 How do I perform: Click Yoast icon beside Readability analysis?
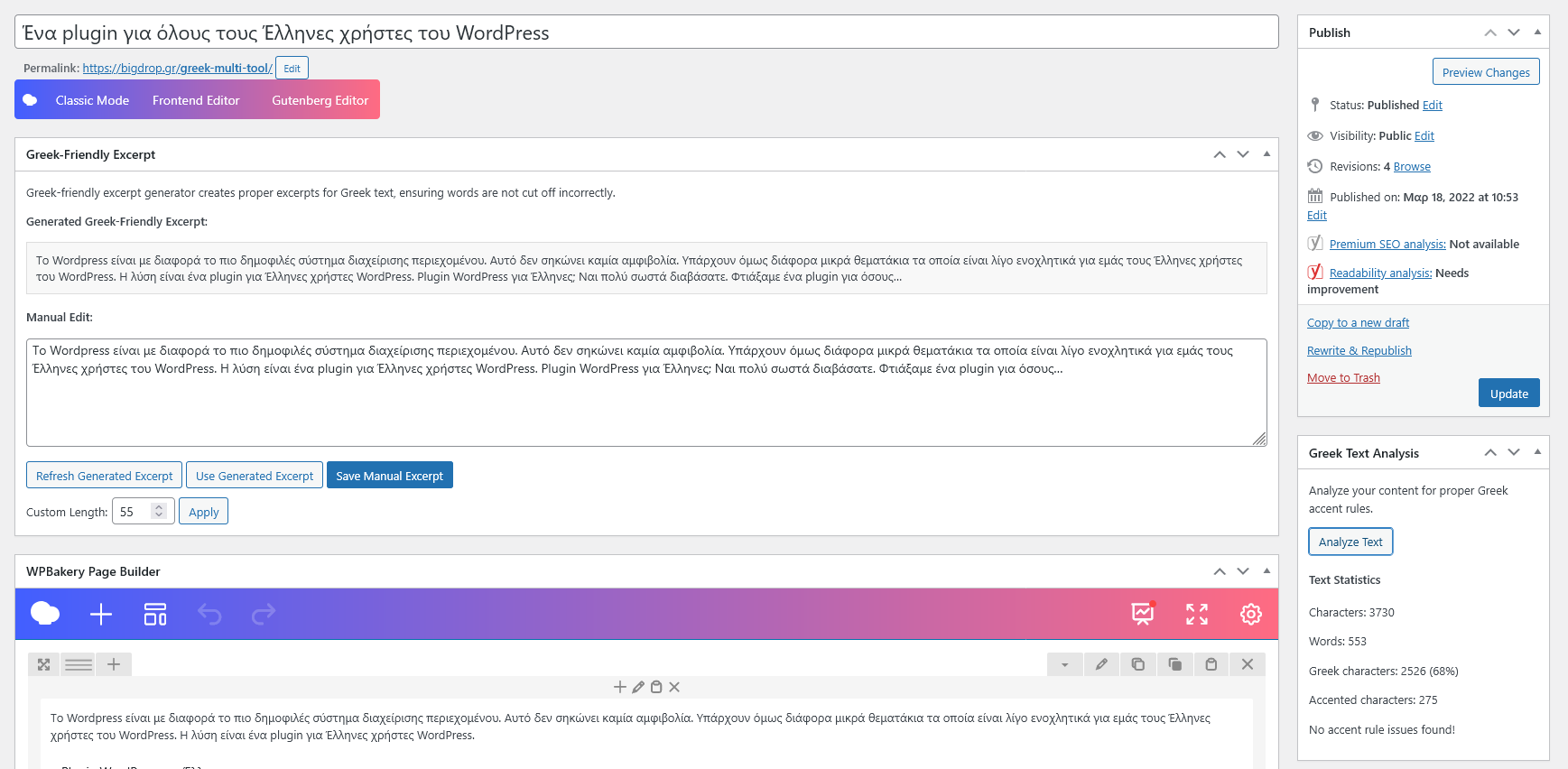coord(1315,272)
